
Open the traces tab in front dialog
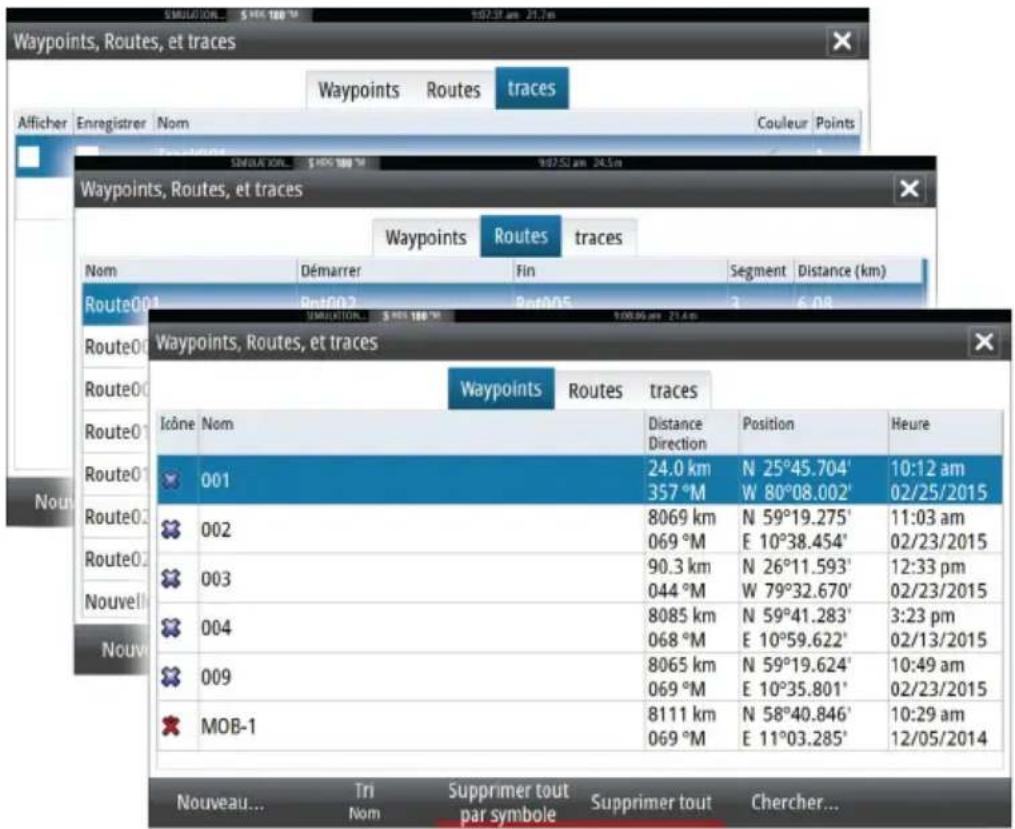click(x=673, y=391)
